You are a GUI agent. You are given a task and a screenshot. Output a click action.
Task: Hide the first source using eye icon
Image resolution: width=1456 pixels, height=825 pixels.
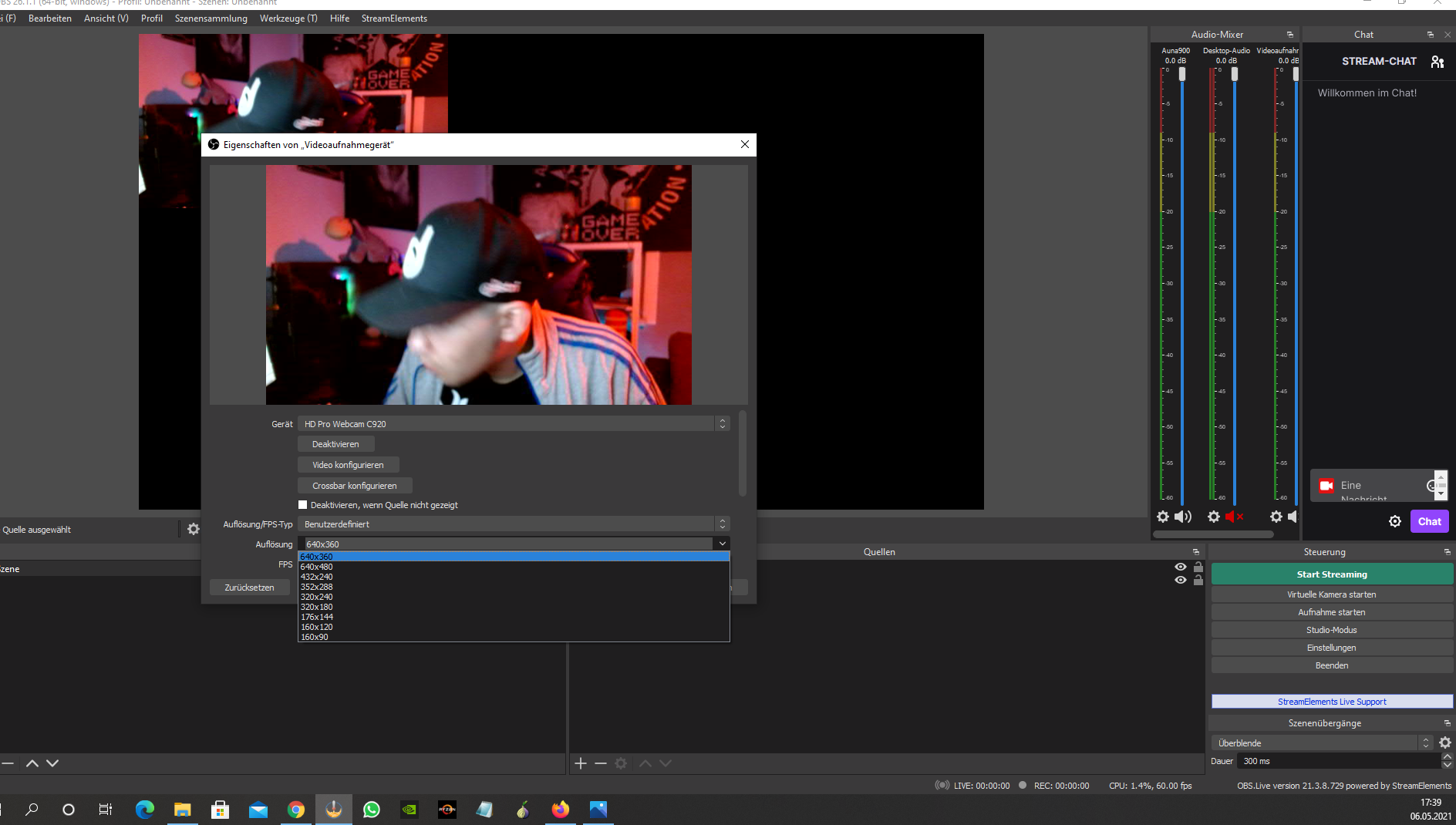tap(1181, 567)
